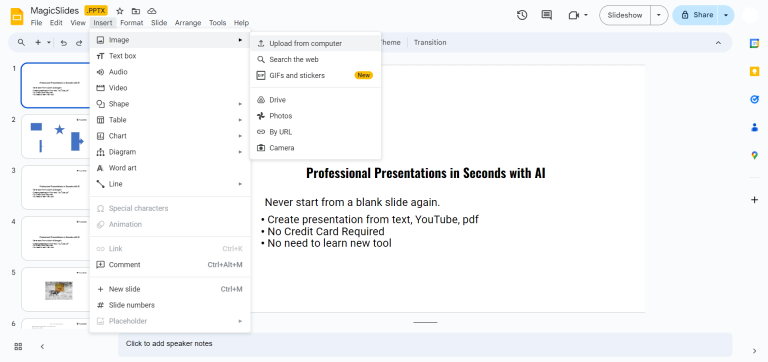Open the View menu
This screenshot has width=768, height=362.
pos(78,23)
